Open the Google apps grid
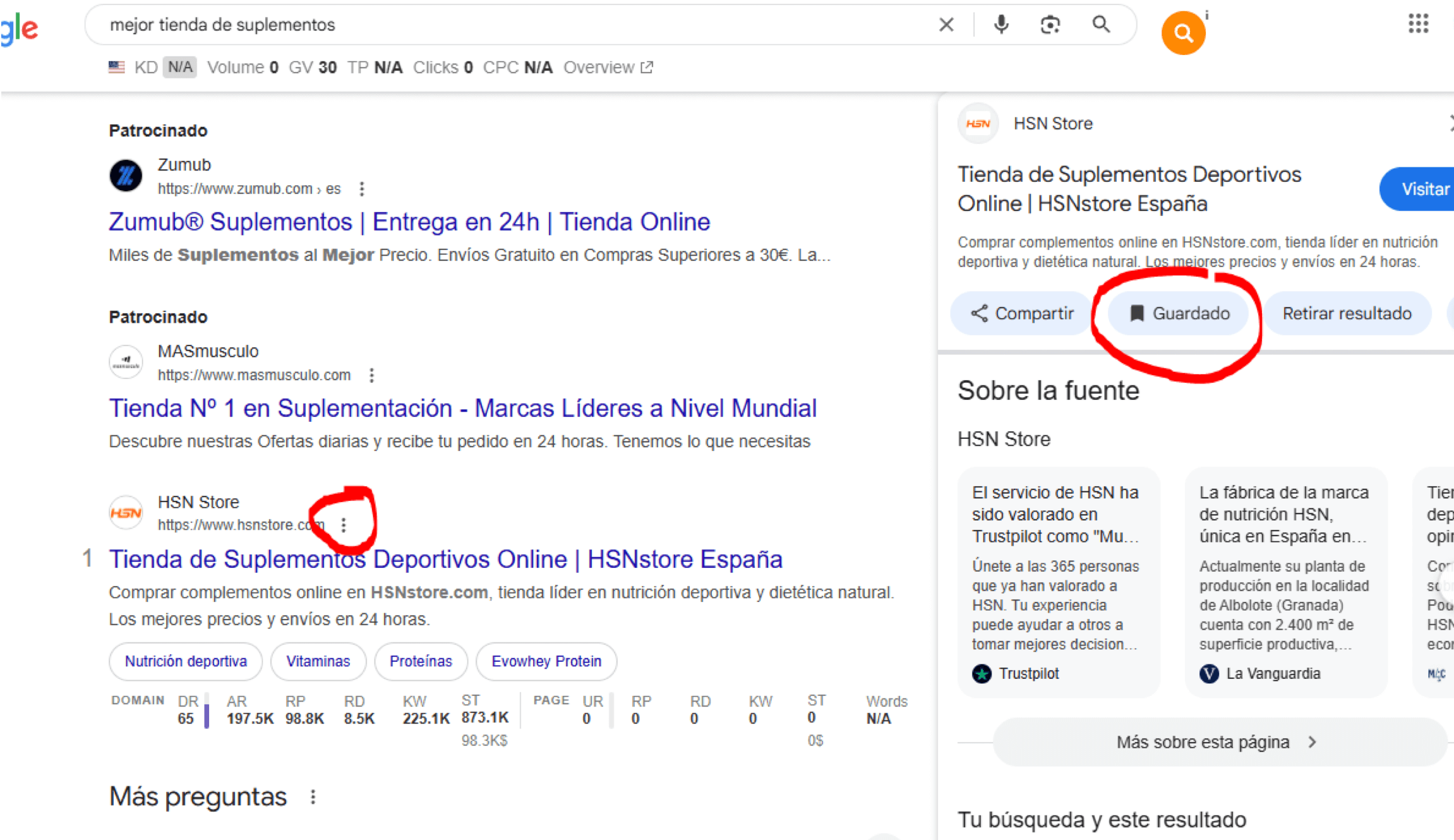 click(x=1418, y=24)
